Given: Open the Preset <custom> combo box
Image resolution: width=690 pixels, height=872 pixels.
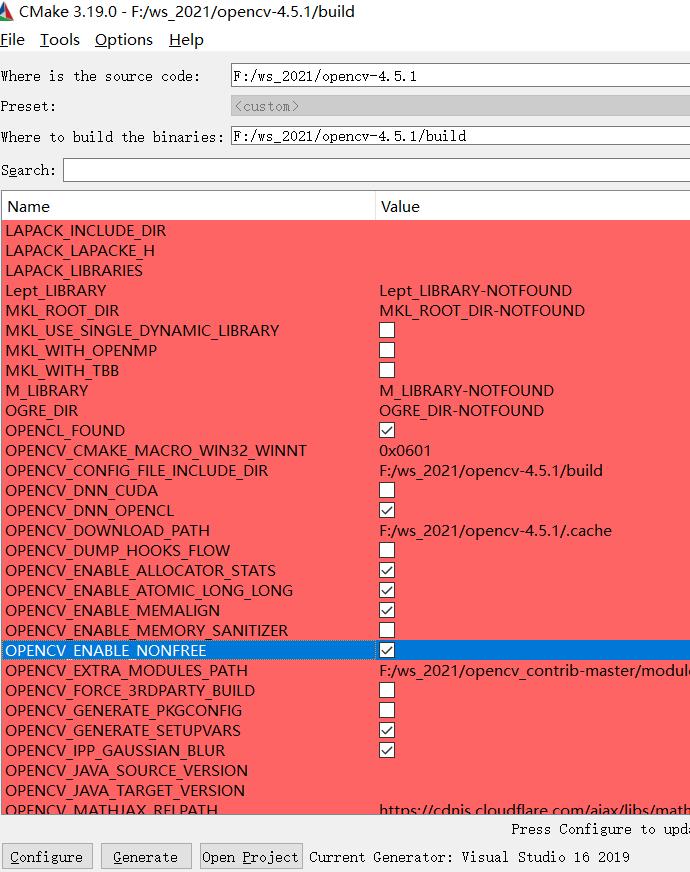Looking at the screenshot, I should point(460,106).
